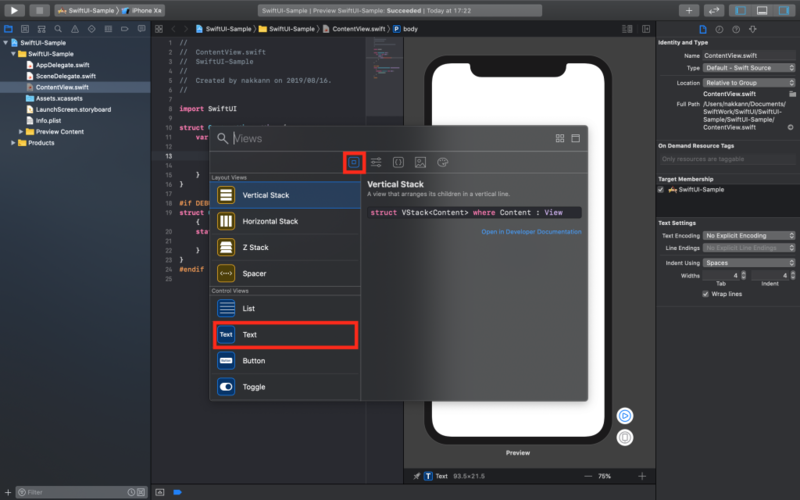The width and height of the screenshot is (800, 500).
Task: Zoom in the preview canvas
Action: [642, 476]
